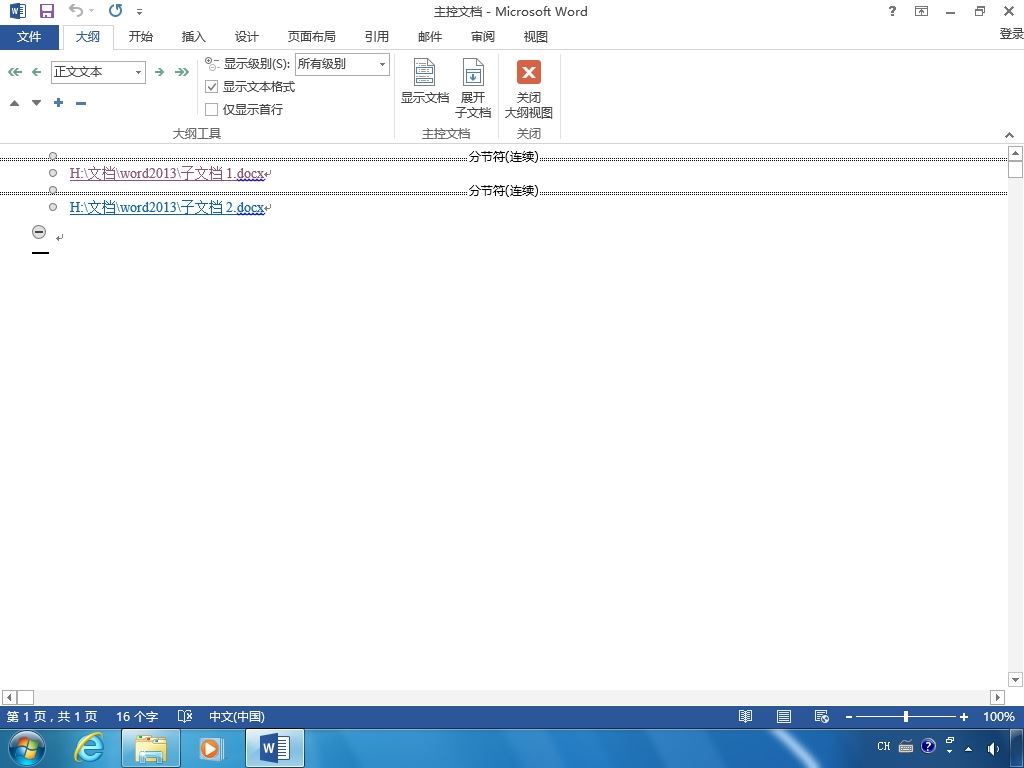Expand outline item plus icon
Viewport: 1024px width, 768px height.
[59, 103]
